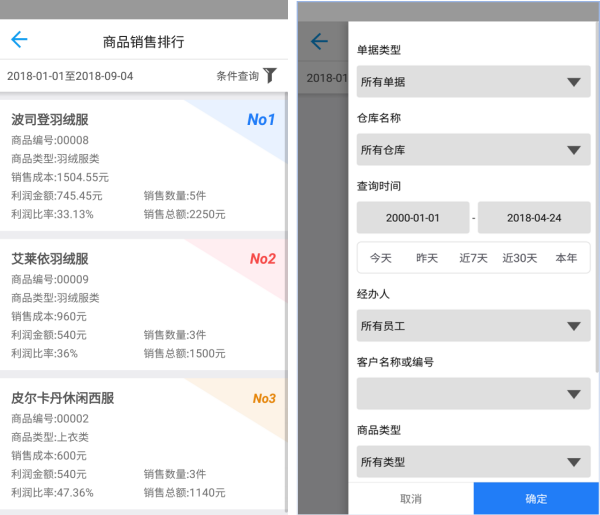Select the 昨天 quick date option
Image resolution: width=600 pixels, height=515 pixels.
pos(427,258)
